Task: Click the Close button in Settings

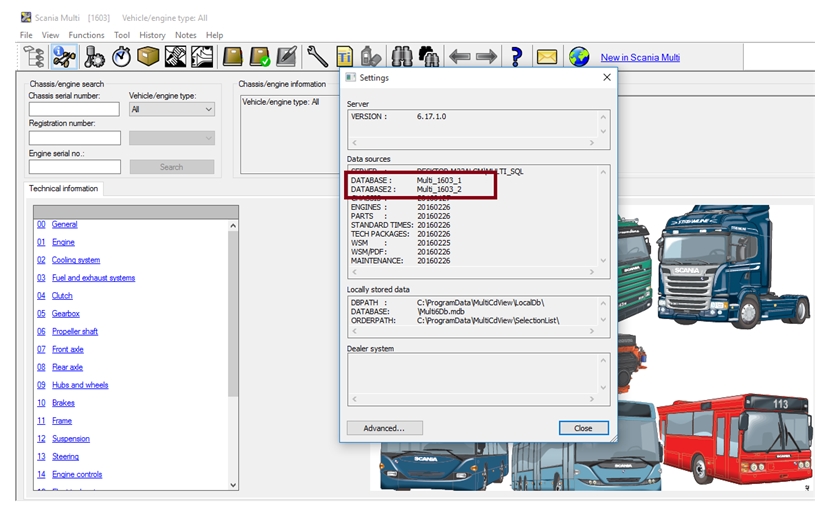Action: pyautogui.click(x=583, y=428)
